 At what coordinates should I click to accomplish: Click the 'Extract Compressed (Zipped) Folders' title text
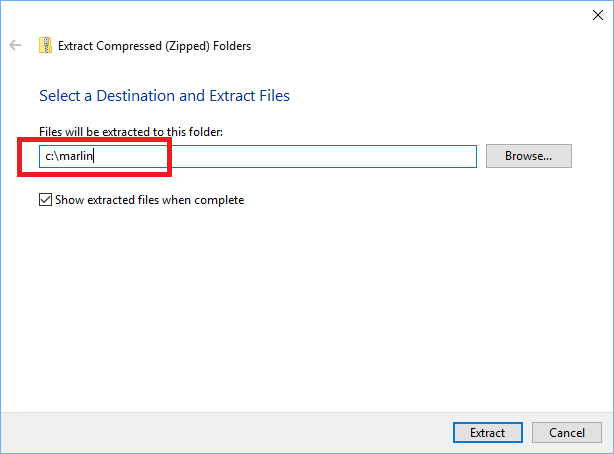[x=155, y=45]
